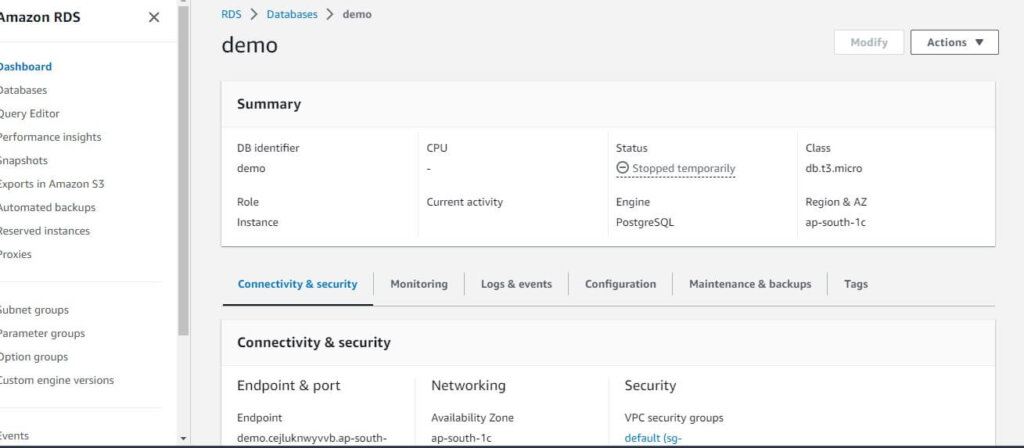
Task: Click Databases breadcrumb link
Action: (x=292, y=14)
